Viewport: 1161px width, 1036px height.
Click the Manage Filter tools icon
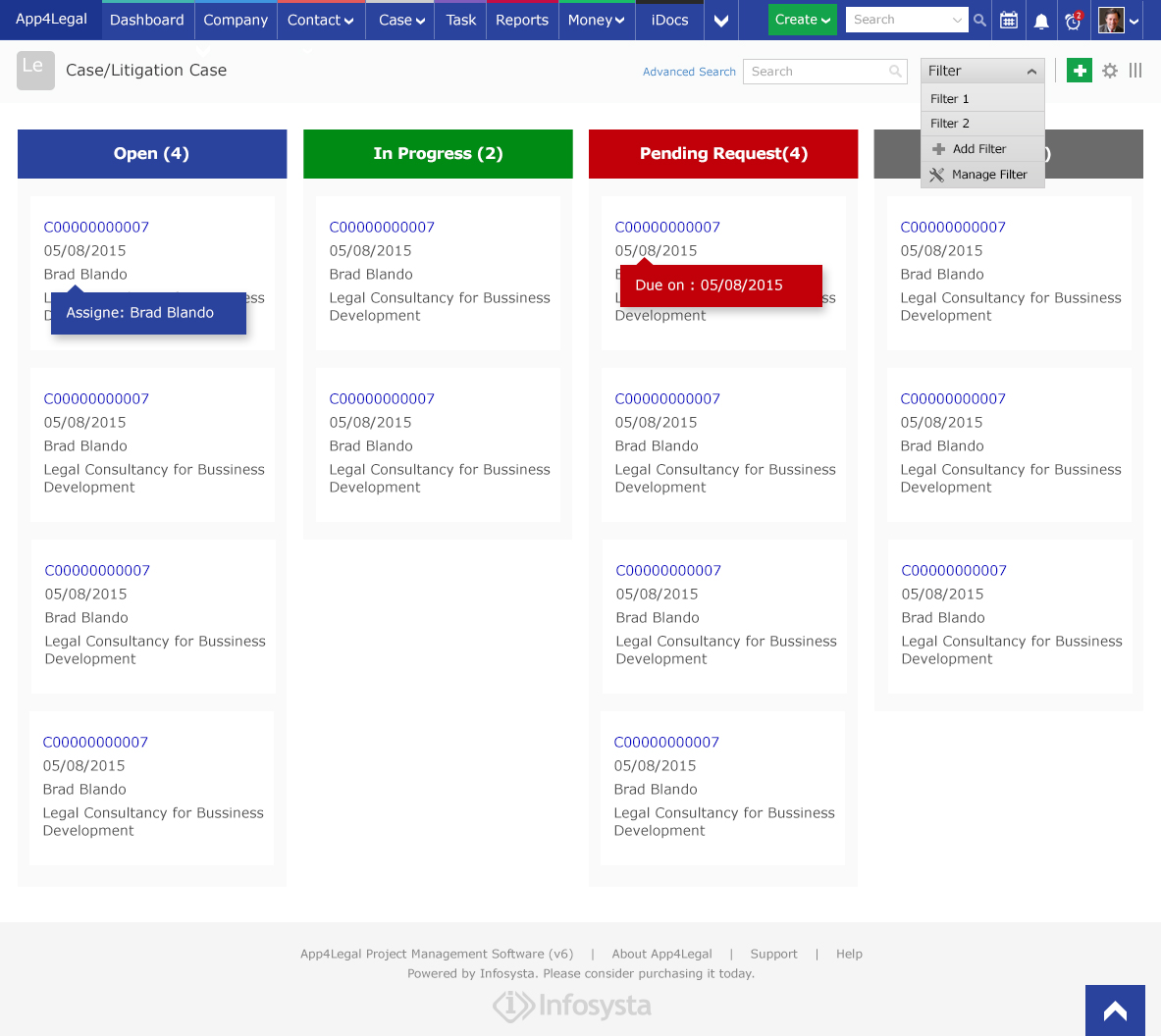[936, 175]
